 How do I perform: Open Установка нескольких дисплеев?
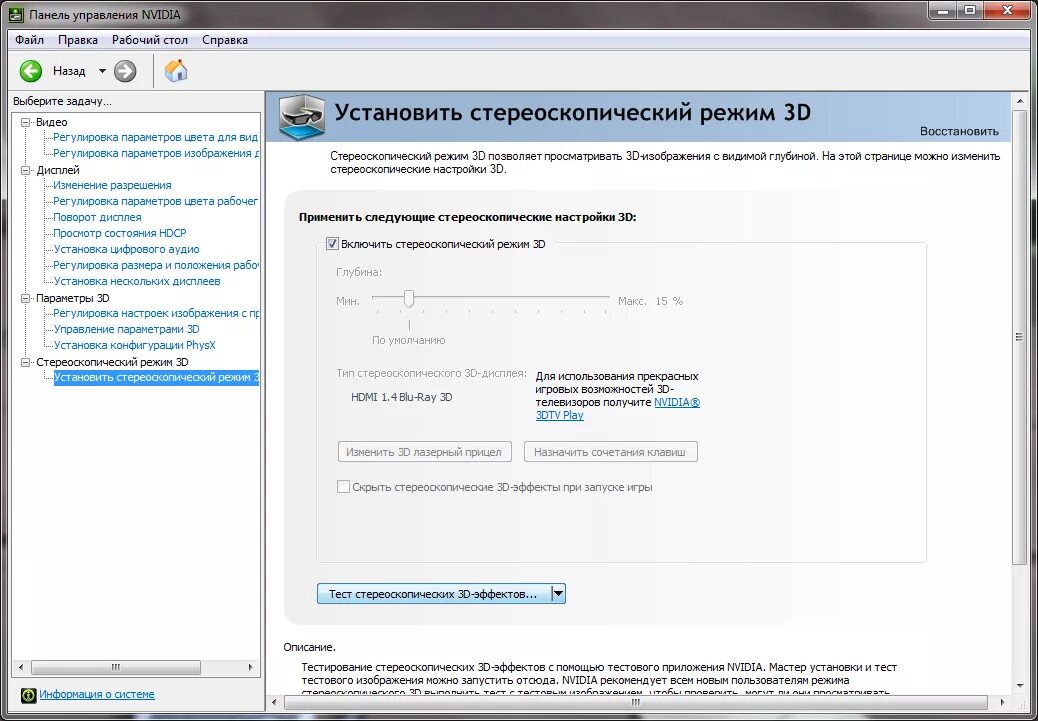pos(137,281)
